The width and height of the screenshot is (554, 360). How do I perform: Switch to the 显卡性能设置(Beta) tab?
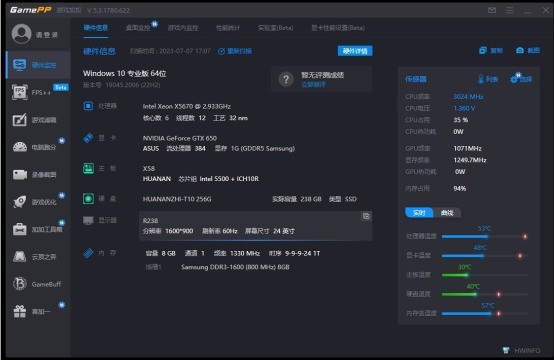point(338,28)
